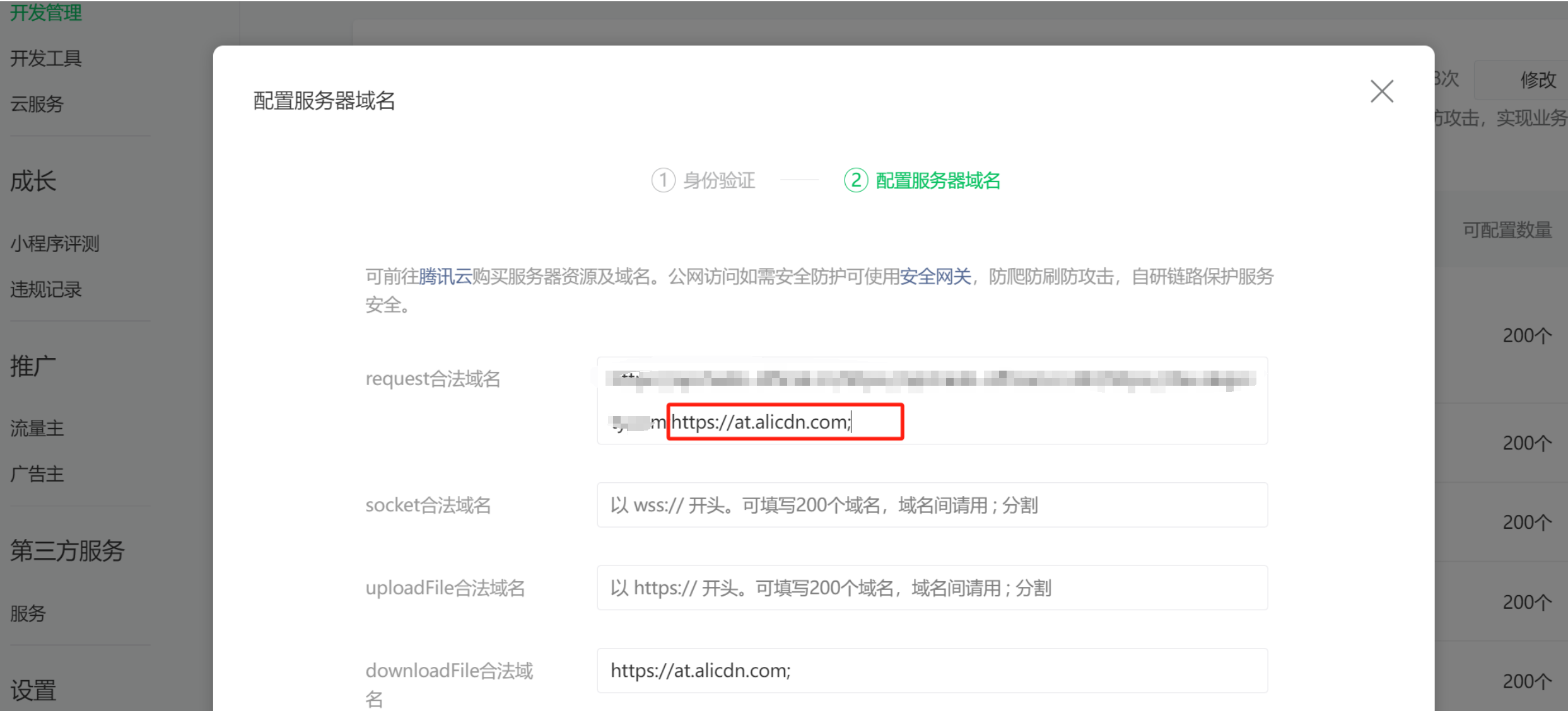Screen dimensions: 1568x711
Task: Click step 2 circle 配置服务器域名
Action: click(x=855, y=180)
